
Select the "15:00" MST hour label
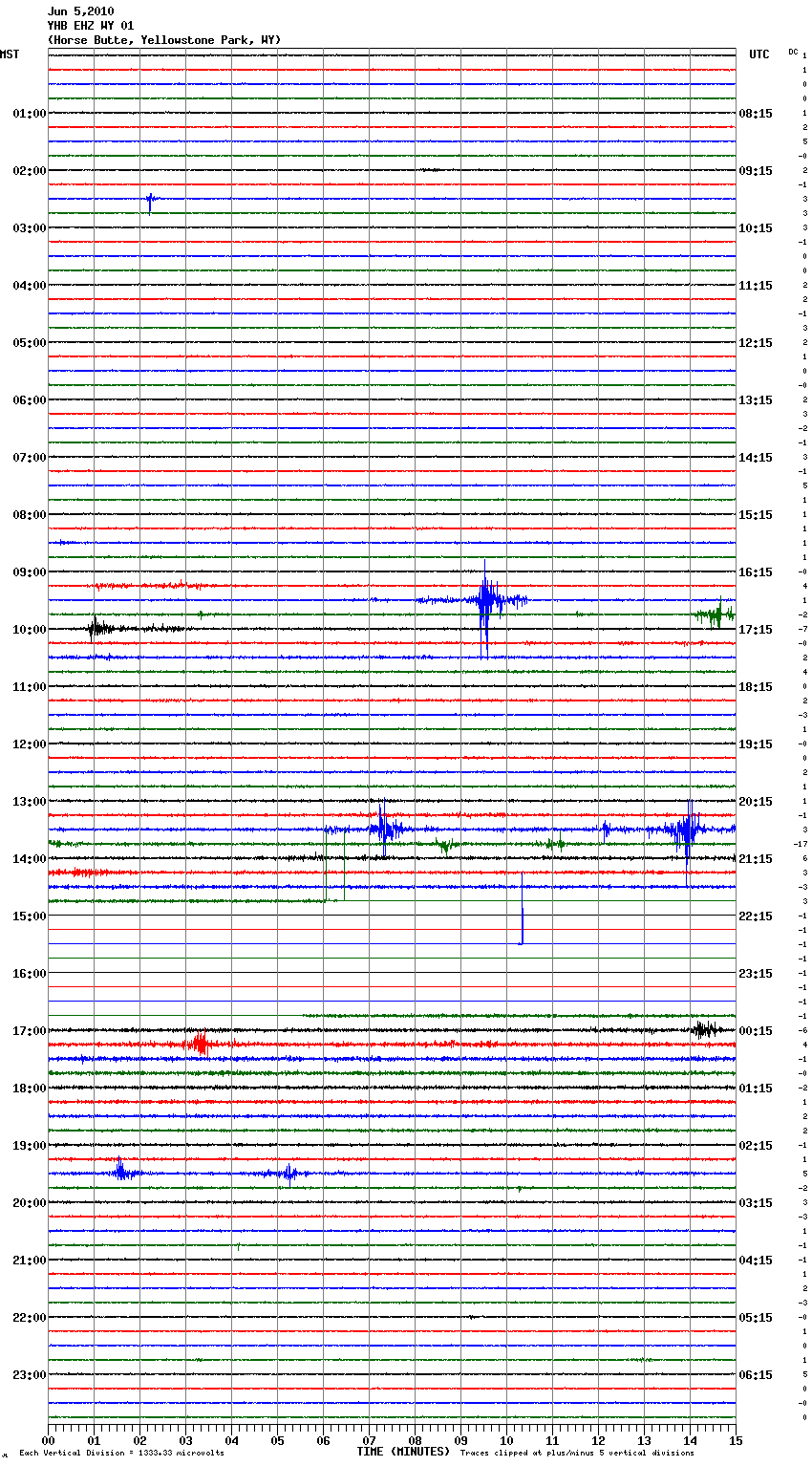tap(29, 916)
